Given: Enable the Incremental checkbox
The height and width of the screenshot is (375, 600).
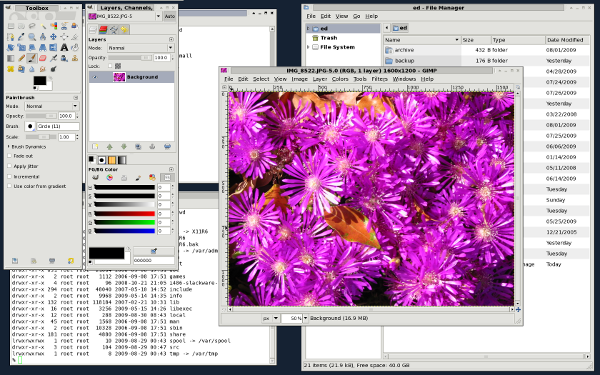Looking at the screenshot, I should click(x=10, y=176).
